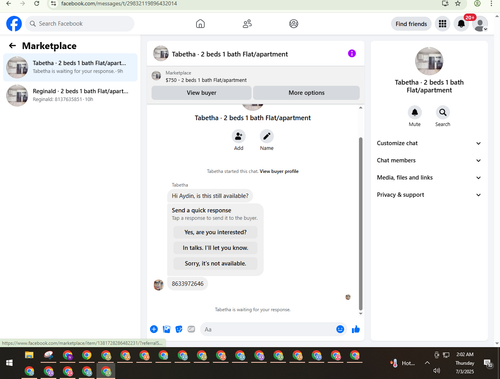Open the Windows notification center icon

(x=488, y=363)
